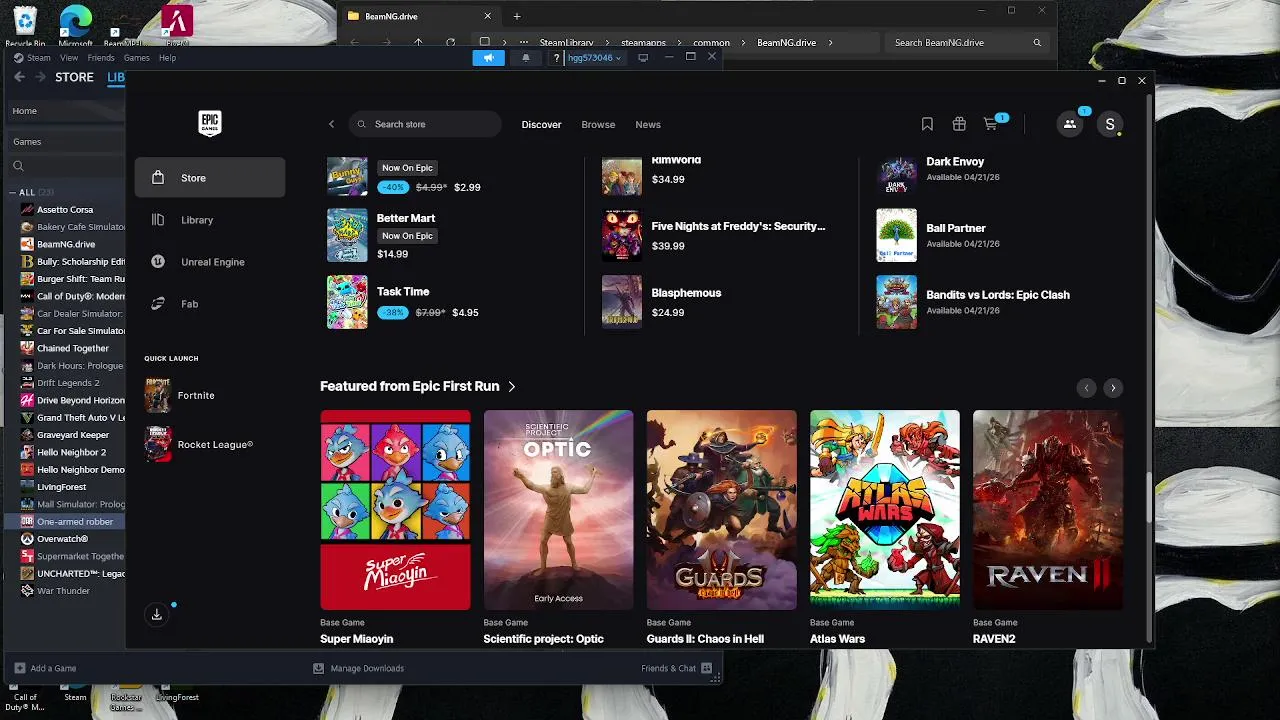Click the Epic Games logo
Viewport: 1280px width, 720px height.
click(209, 123)
